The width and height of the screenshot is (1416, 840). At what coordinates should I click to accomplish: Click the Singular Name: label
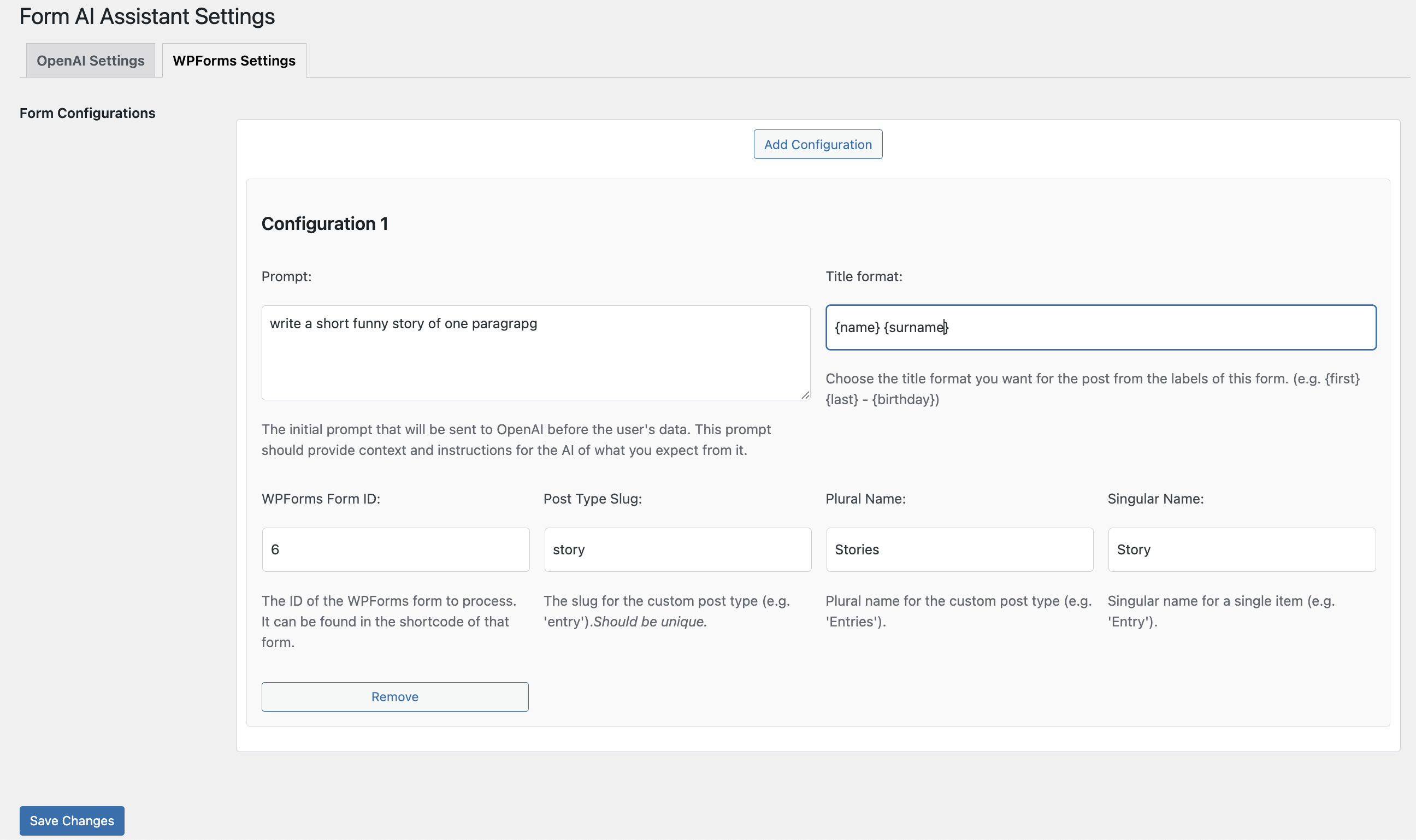click(x=1155, y=499)
